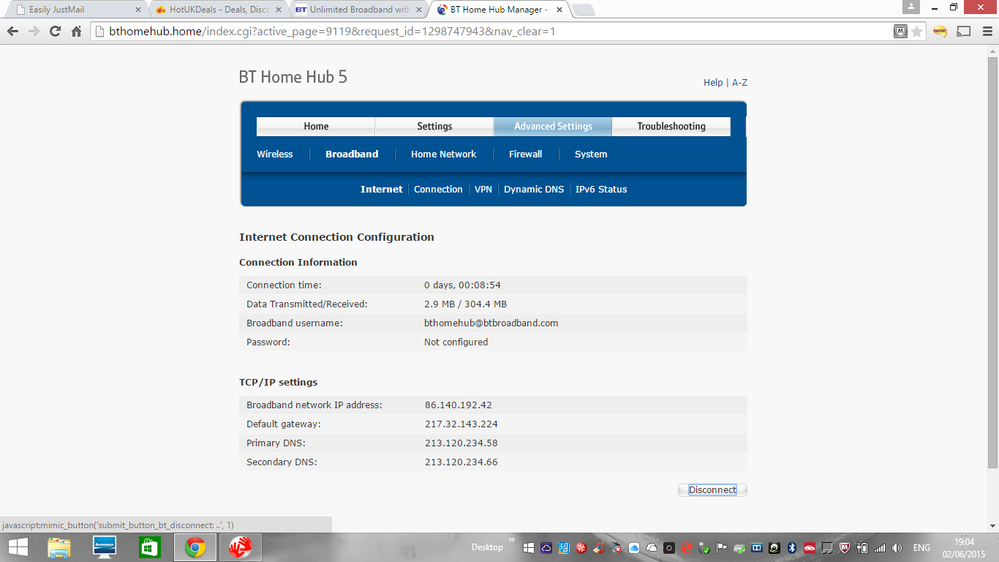Open the Google Cast extension icon

click(963, 31)
